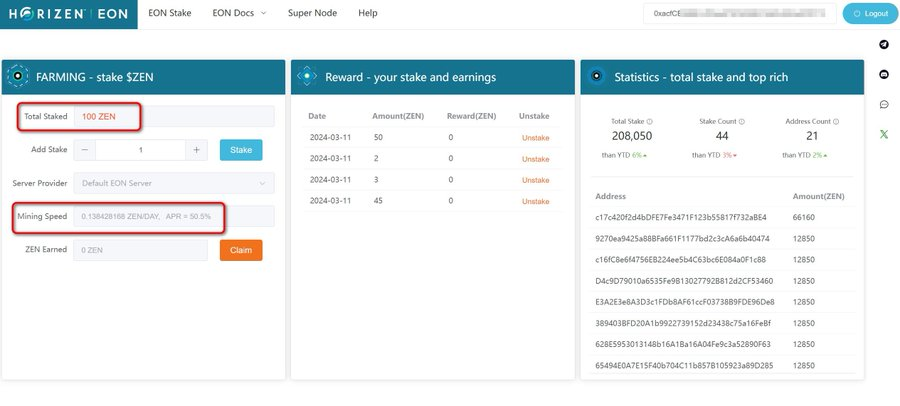Select address 9270ea9425a88Bfa661F1177bd2c3cA6a6b40474
Viewport: 900px width, 406px height.
(x=682, y=238)
